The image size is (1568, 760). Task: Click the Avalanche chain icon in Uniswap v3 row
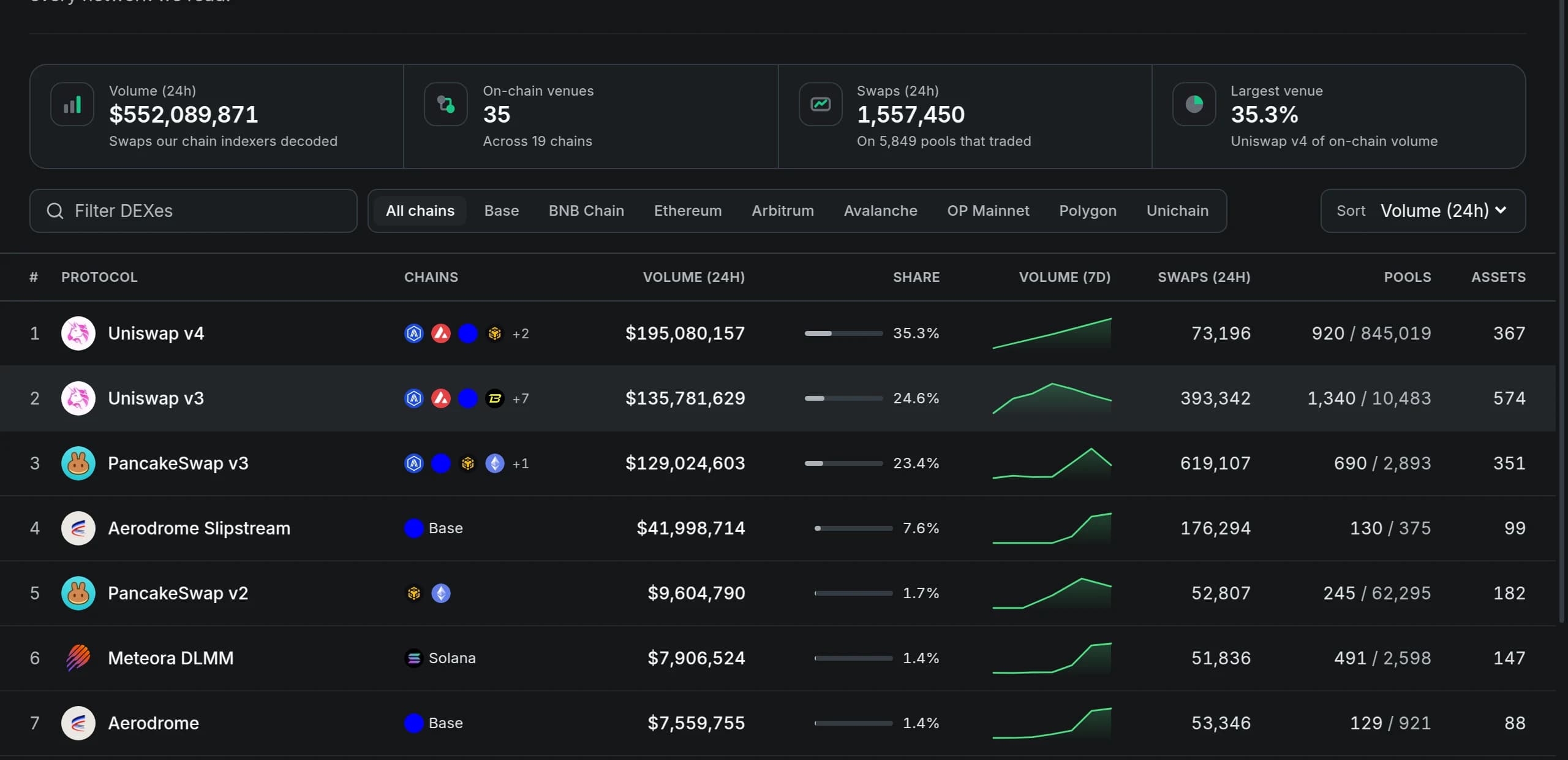click(441, 398)
